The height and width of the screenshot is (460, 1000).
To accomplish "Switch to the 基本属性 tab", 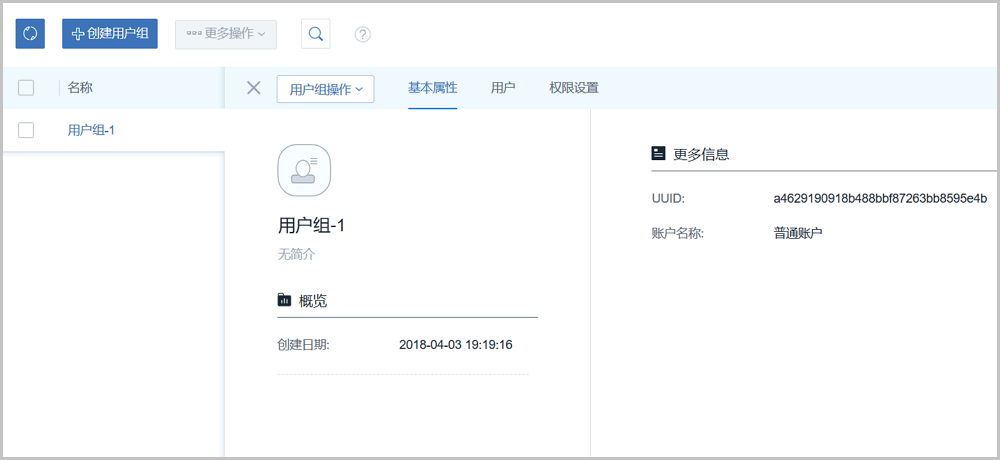I will click(x=432, y=88).
